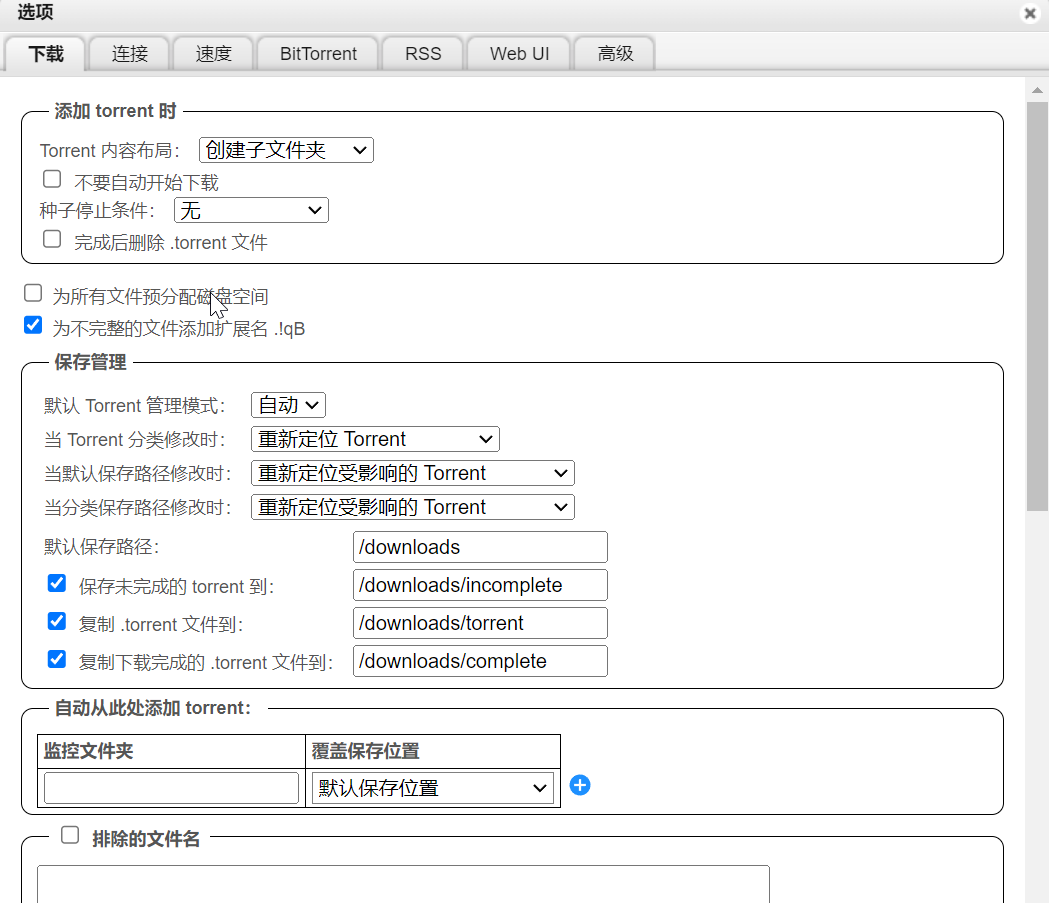This screenshot has height=903, width=1049.
Task: Enable the 排除的文件名 checkbox
Action: point(69,834)
